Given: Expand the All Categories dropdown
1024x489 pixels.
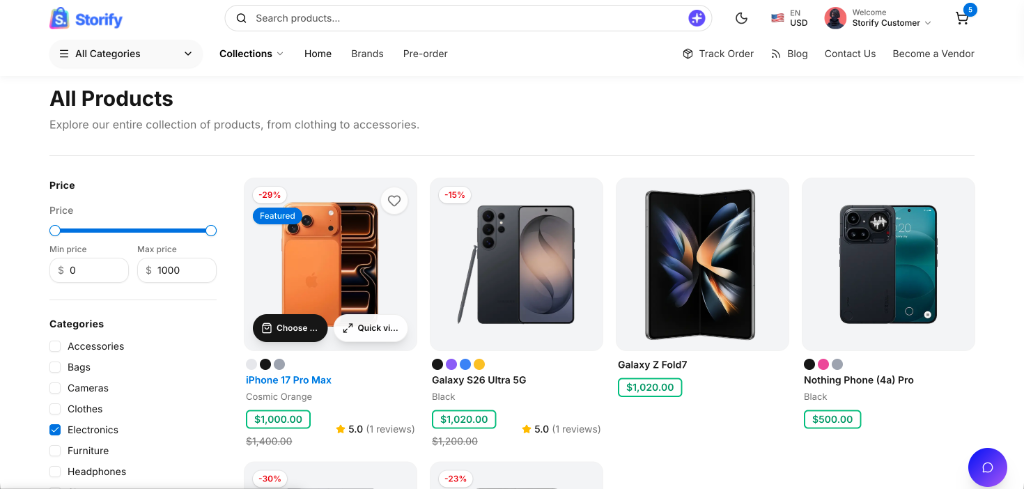Looking at the screenshot, I should click(126, 54).
